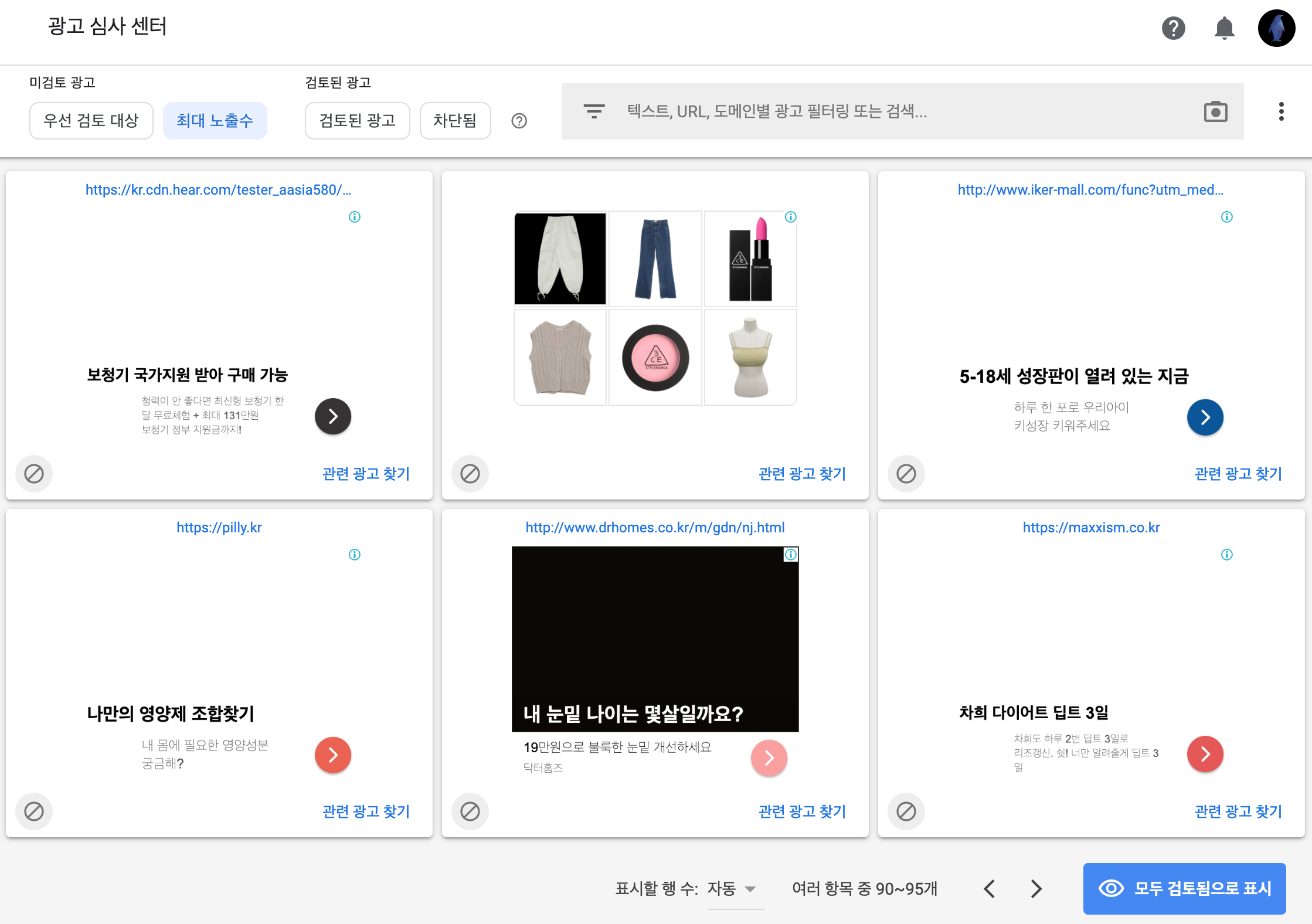Click the camera image search icon

click(1215, 111)
